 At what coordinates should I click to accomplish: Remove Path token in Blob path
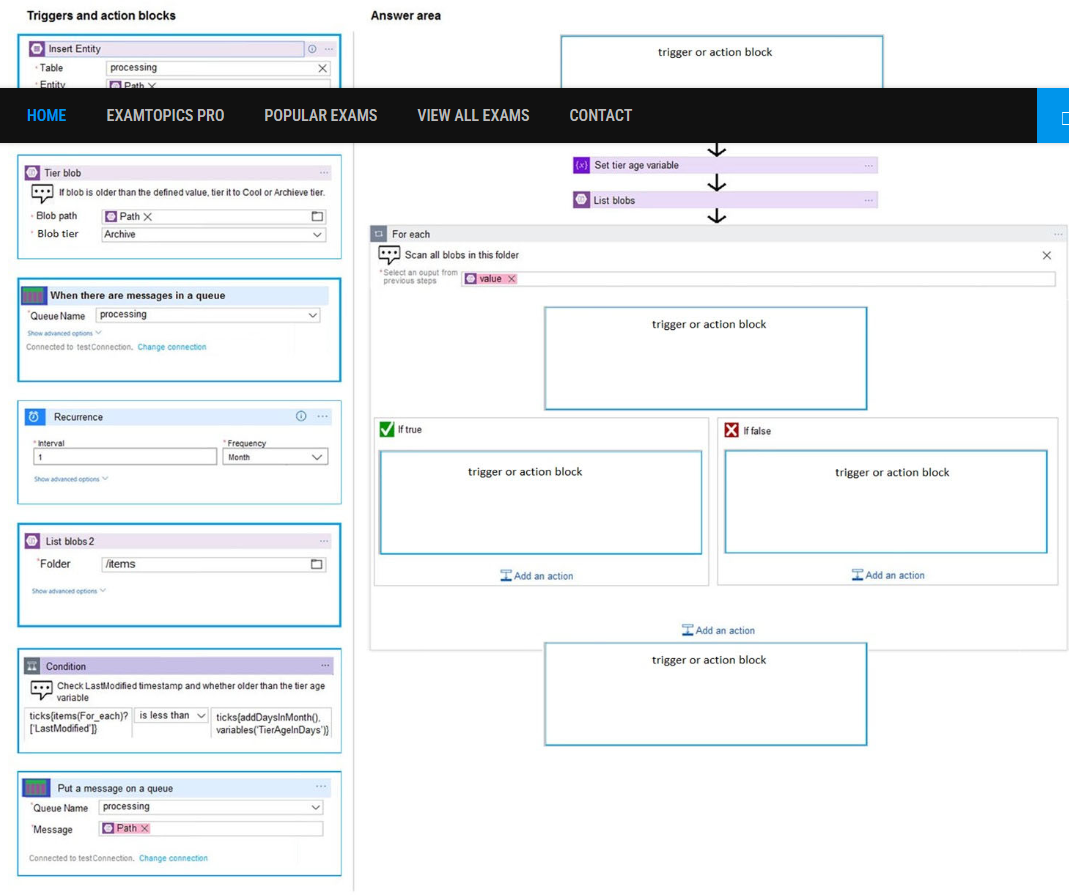[148, 217]
